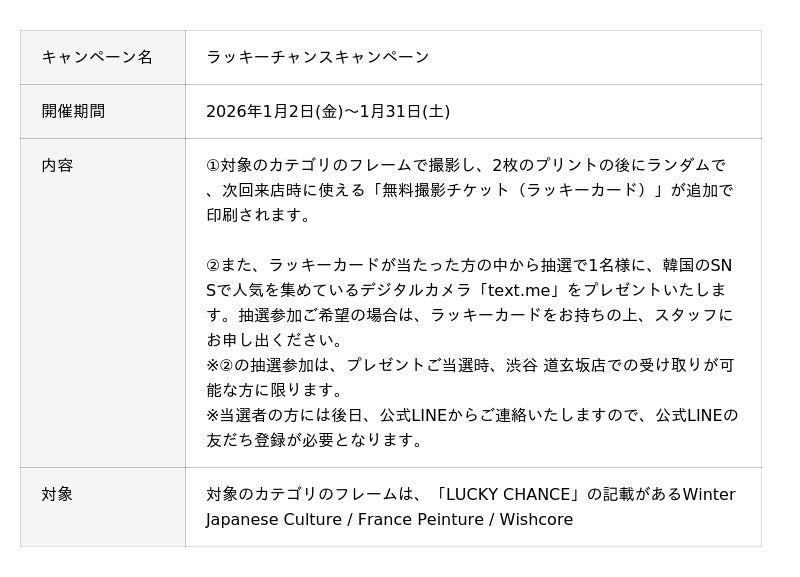Click the 「LUCKY CHANCE」 text

508,494
